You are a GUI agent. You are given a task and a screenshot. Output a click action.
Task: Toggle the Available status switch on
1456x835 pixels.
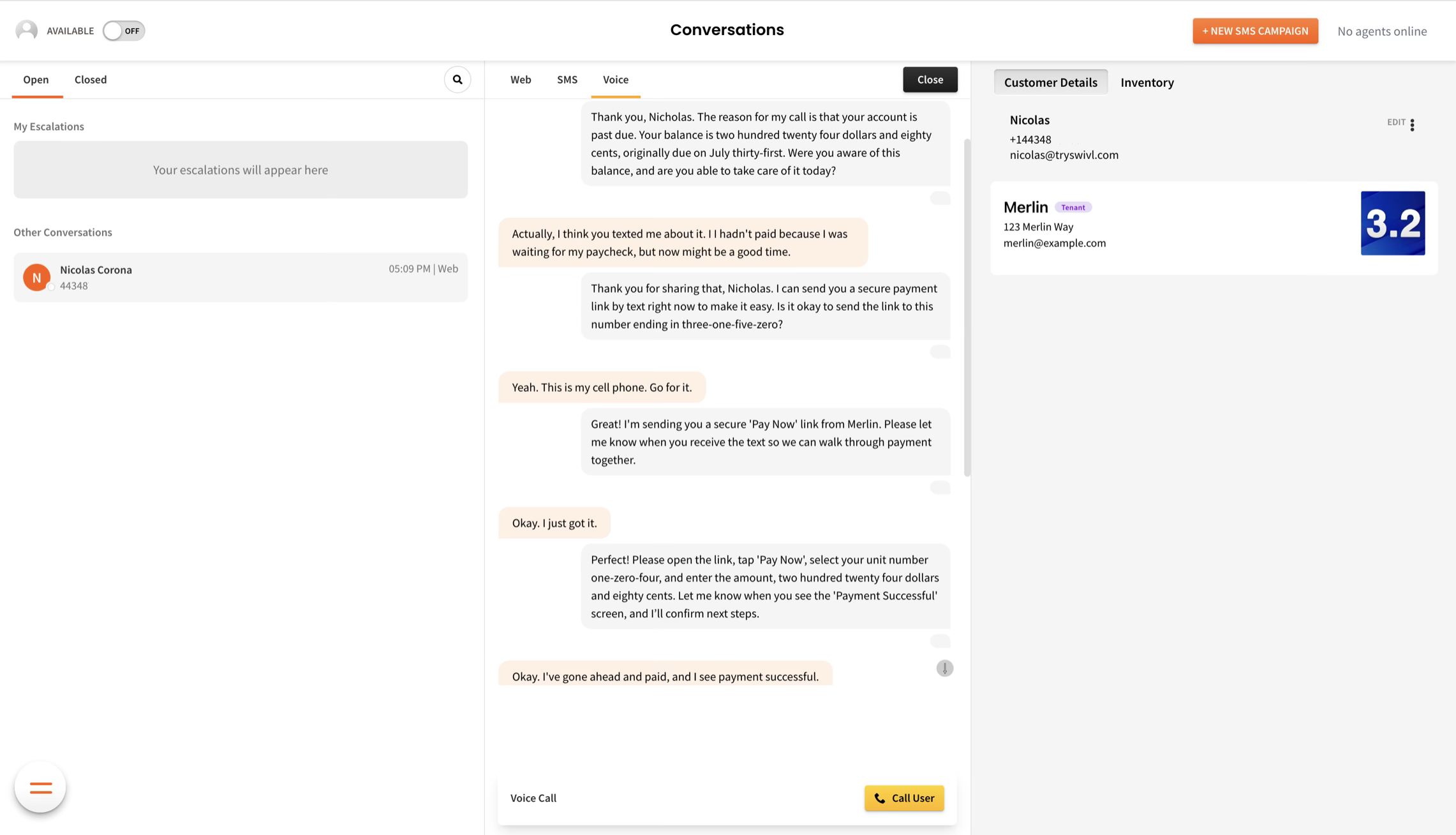(x=124, y=31)
